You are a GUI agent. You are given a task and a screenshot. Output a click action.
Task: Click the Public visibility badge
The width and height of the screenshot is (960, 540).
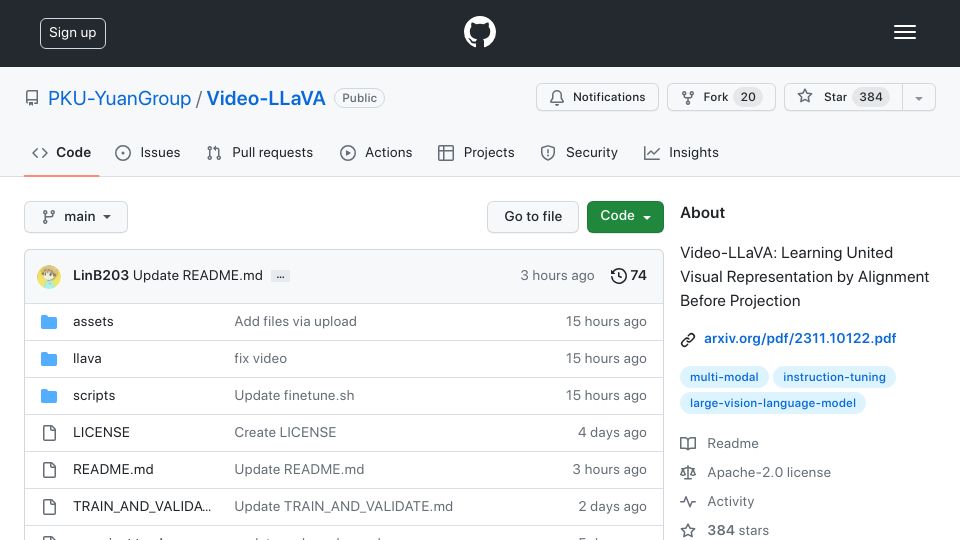359,98
